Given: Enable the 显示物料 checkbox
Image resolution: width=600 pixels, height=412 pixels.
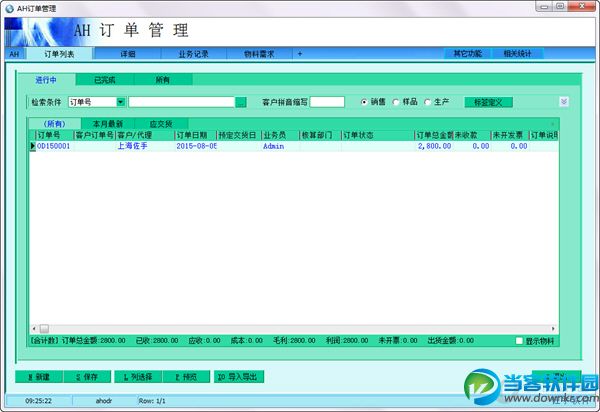Looking at the screenshot, I should pyautogui.click(x=519, y=341).
